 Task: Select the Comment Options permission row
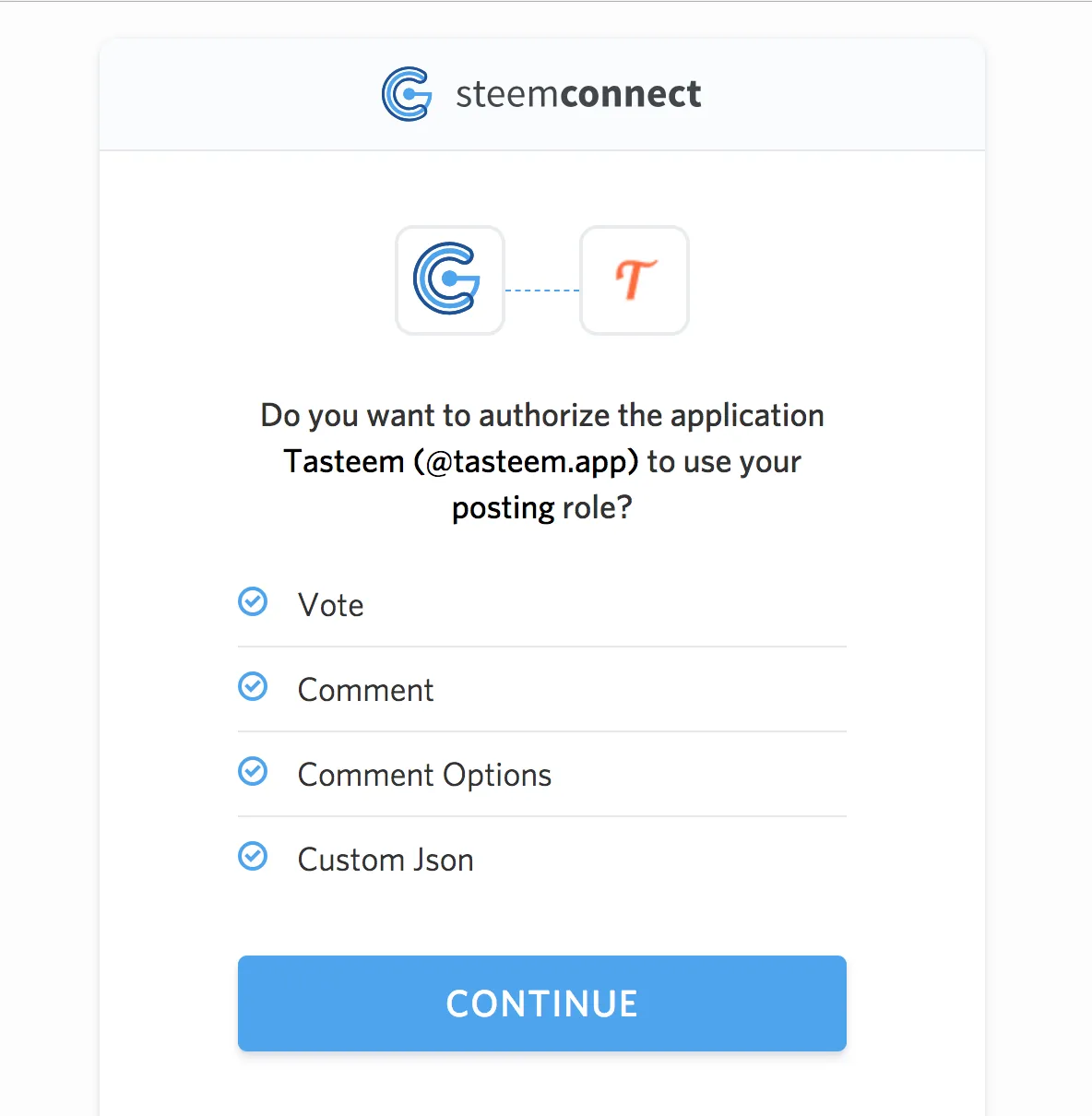tap(542, 775)
